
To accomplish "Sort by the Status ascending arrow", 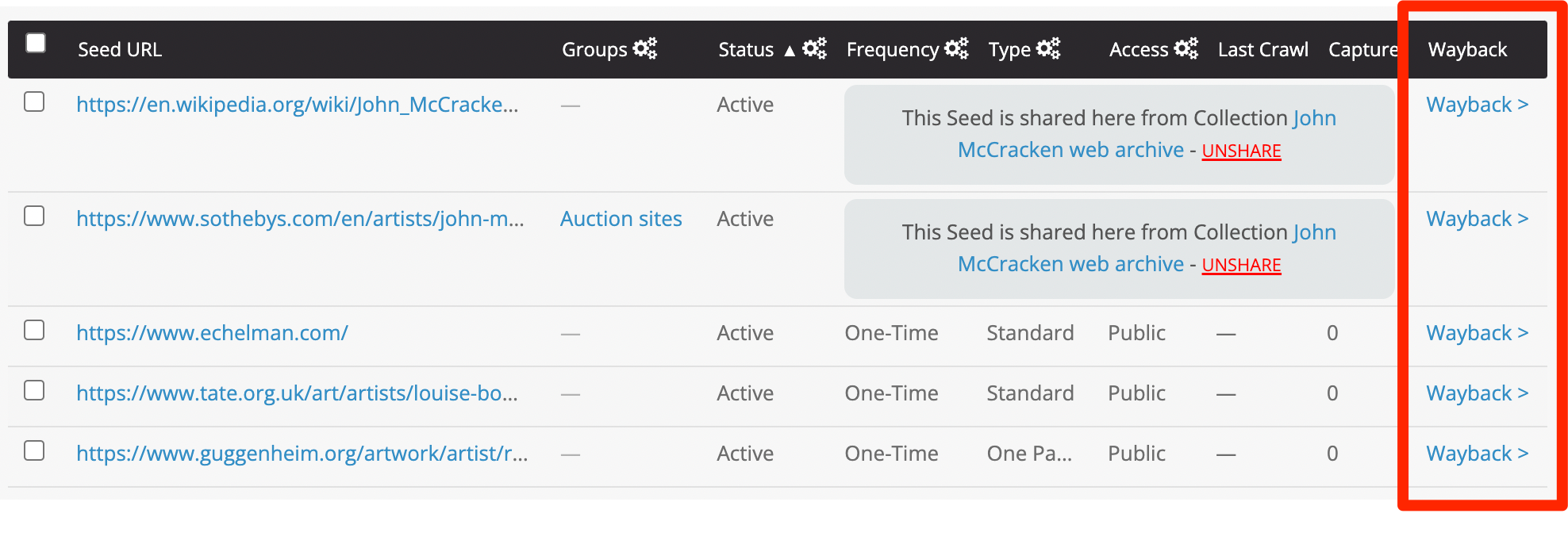I will pyautogui.click(x=790, y=51).
